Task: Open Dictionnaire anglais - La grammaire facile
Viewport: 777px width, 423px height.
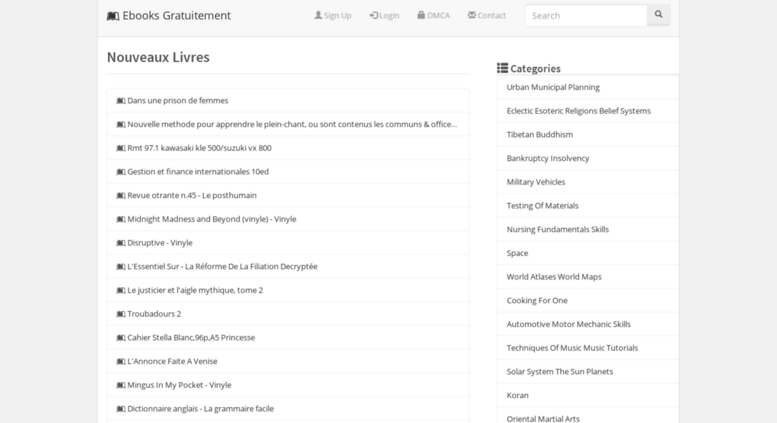Action: pyautogui.click(x=200, y=409)
